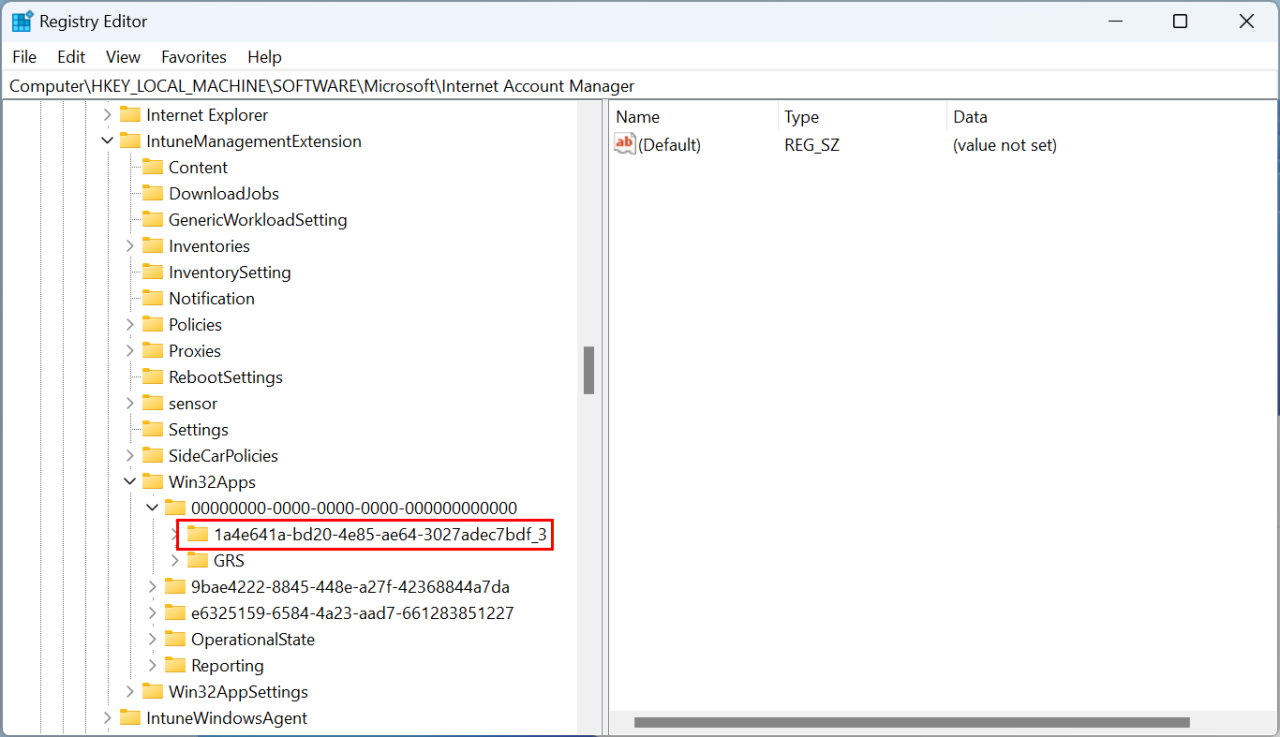This screenshot has width=1280, height=737.
Task: Select the Internet Explorer folder icon
Action: pyautogui.click(x=130, y=115)
